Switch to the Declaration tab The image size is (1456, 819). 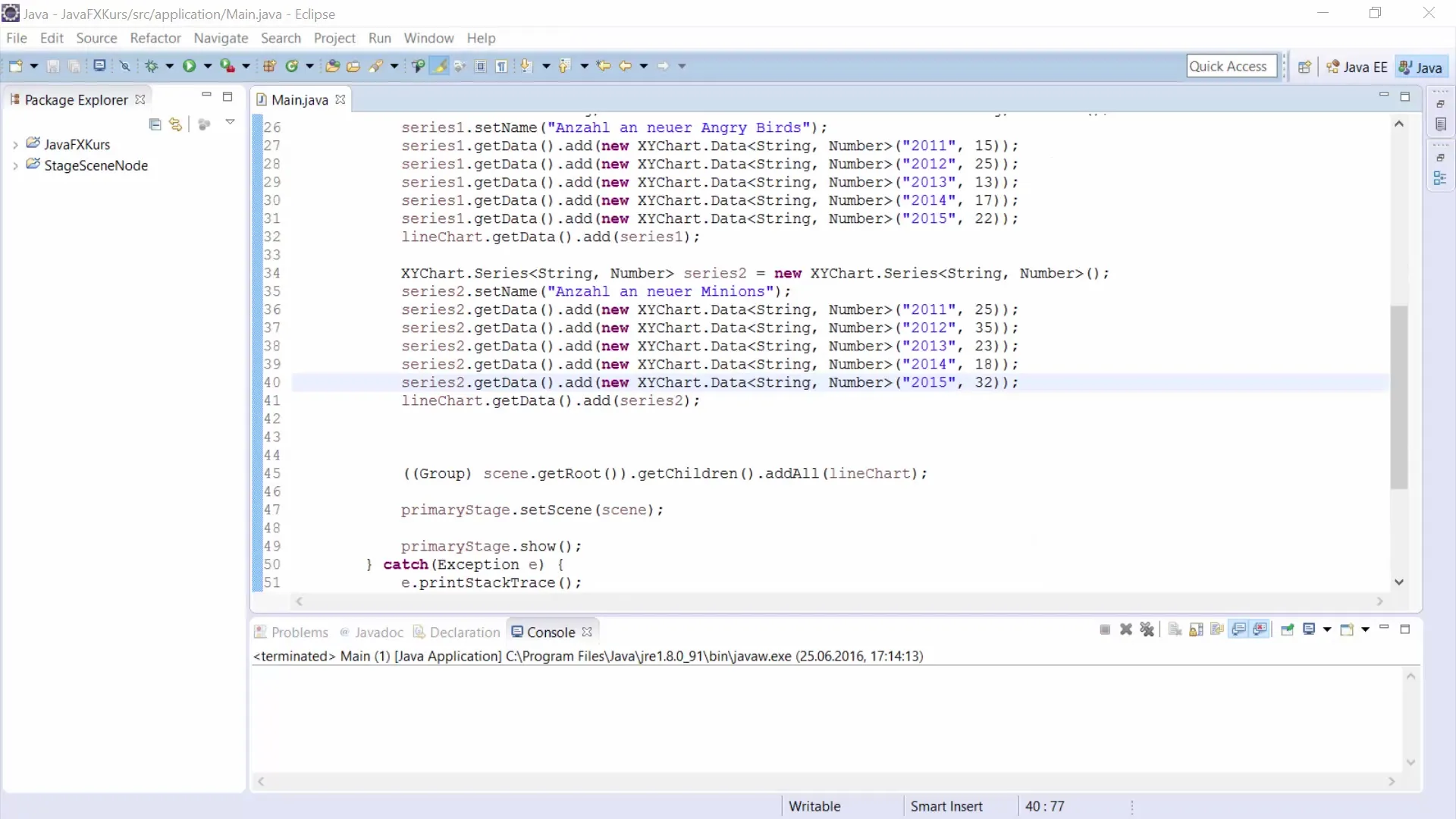[457, 632]
